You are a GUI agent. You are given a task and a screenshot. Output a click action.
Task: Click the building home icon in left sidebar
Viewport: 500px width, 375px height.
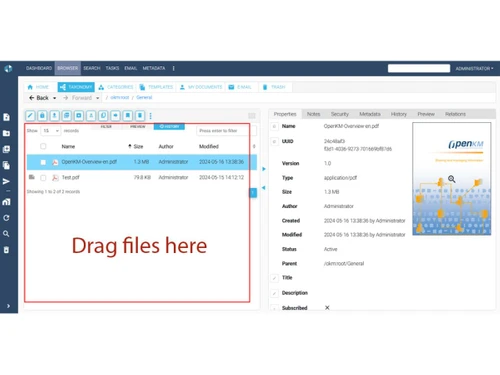pyautogui.click(x=6, y=202)
